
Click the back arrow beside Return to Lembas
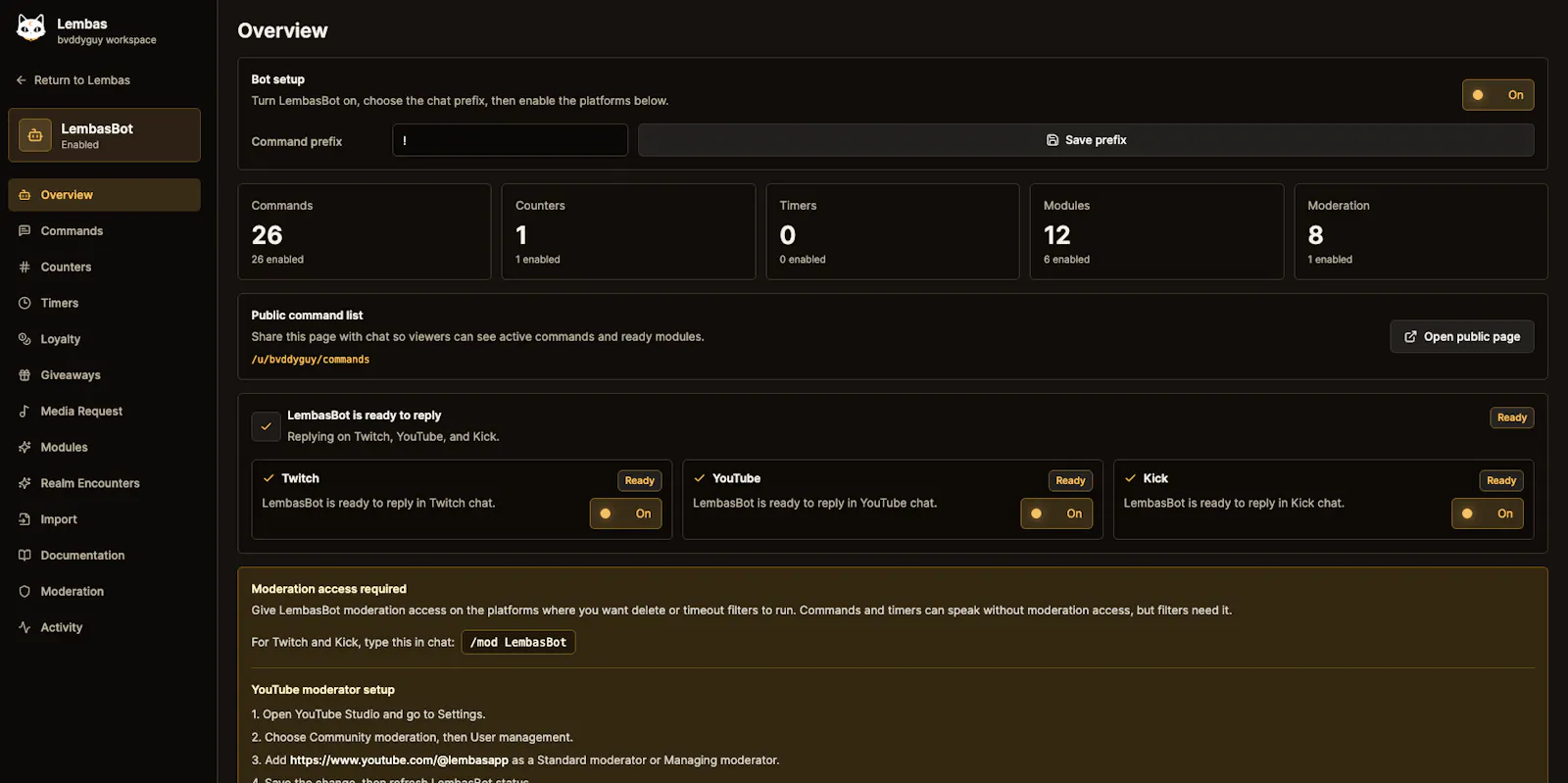click(x=22, y=80)
